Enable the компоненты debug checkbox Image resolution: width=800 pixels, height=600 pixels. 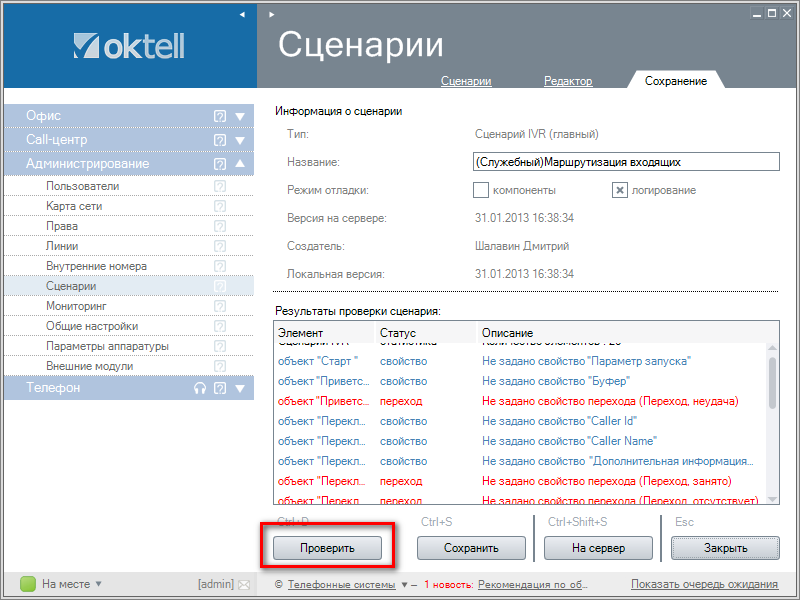[481, 190]
